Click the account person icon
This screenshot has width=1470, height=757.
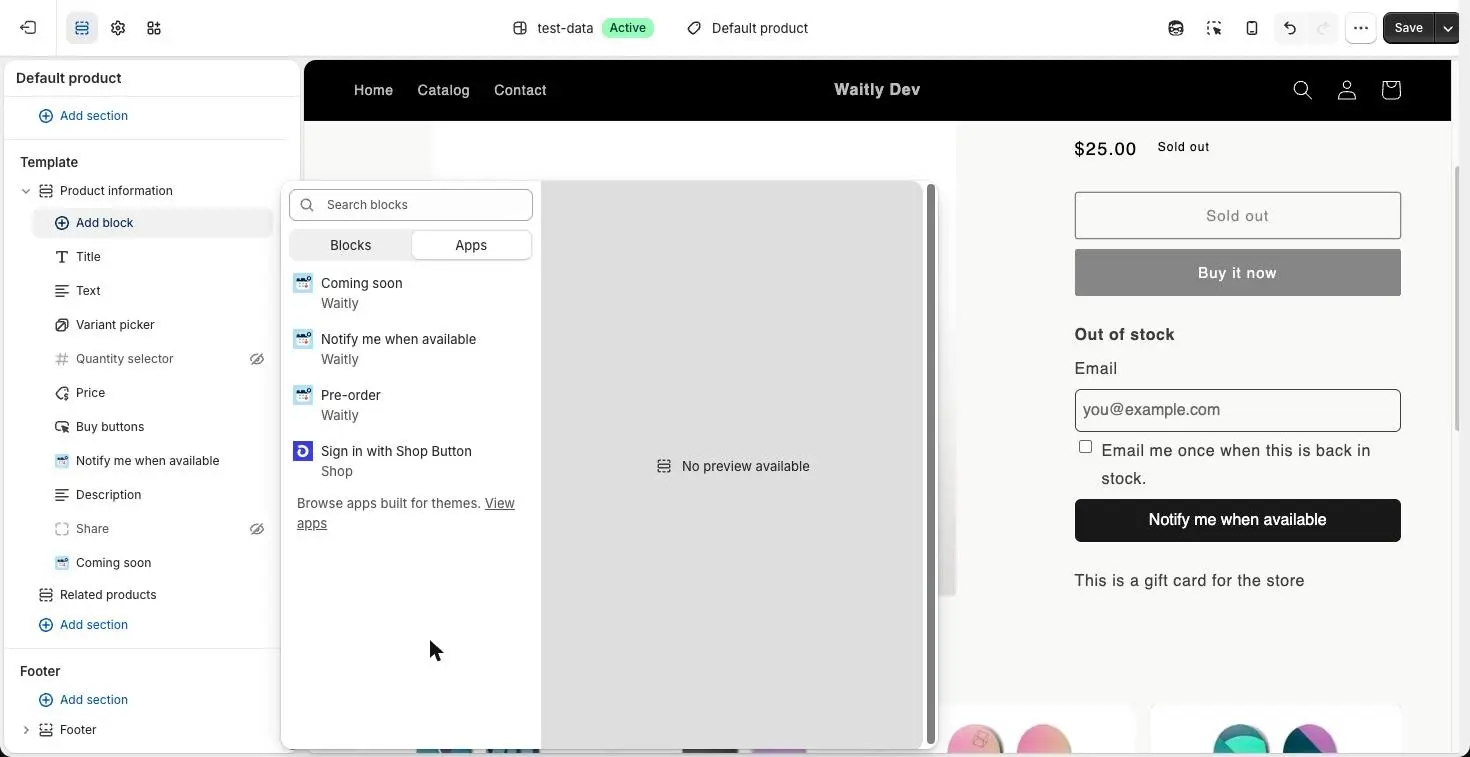[1347, 90]
